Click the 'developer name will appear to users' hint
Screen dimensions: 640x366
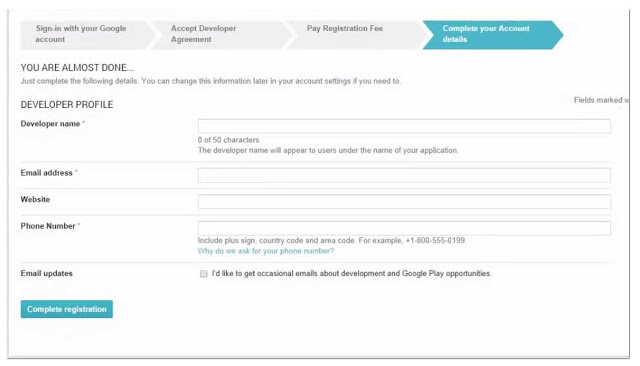pyautogui.click(x=328, y=151)
